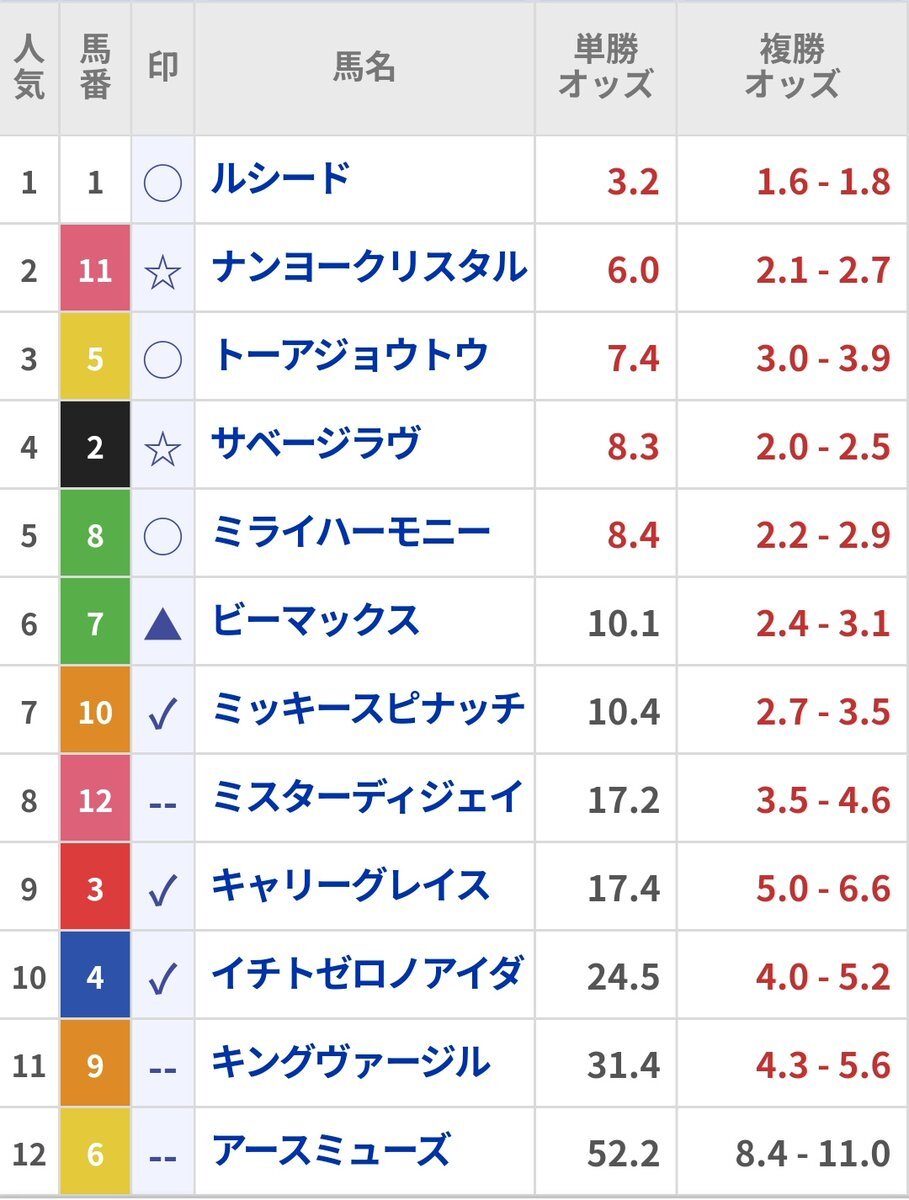Sort by the 単勝オッズ column header
Image resolution: width=909 pixels, height=1200 pixels.
tap(605, 68)
